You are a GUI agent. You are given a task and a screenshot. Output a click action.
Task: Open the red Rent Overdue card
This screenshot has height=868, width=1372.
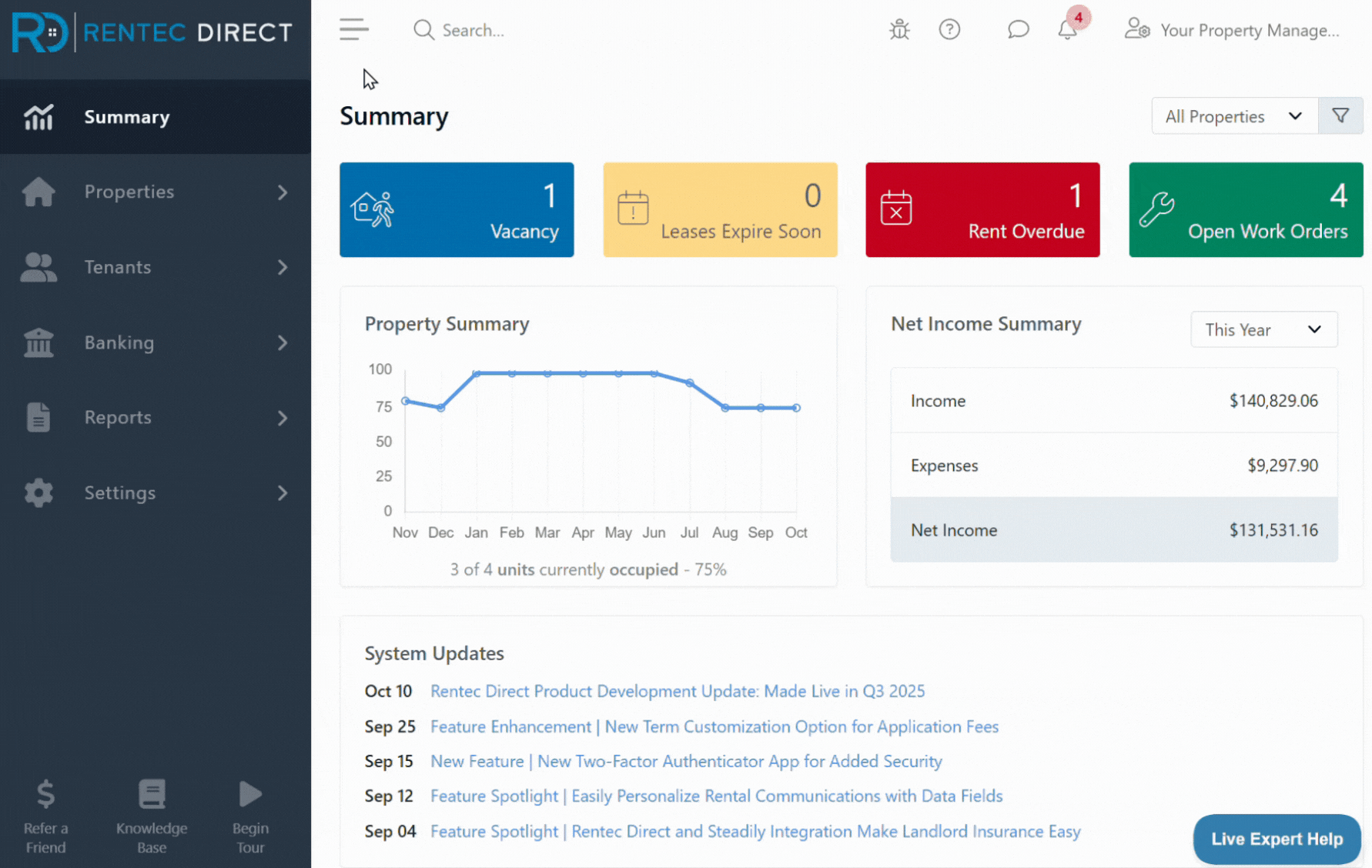pos(982,209)
